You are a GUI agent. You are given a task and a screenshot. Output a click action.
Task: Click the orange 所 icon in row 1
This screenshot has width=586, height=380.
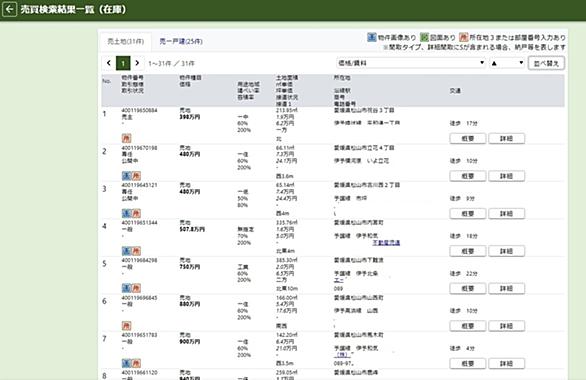click(x=126, y=138)
